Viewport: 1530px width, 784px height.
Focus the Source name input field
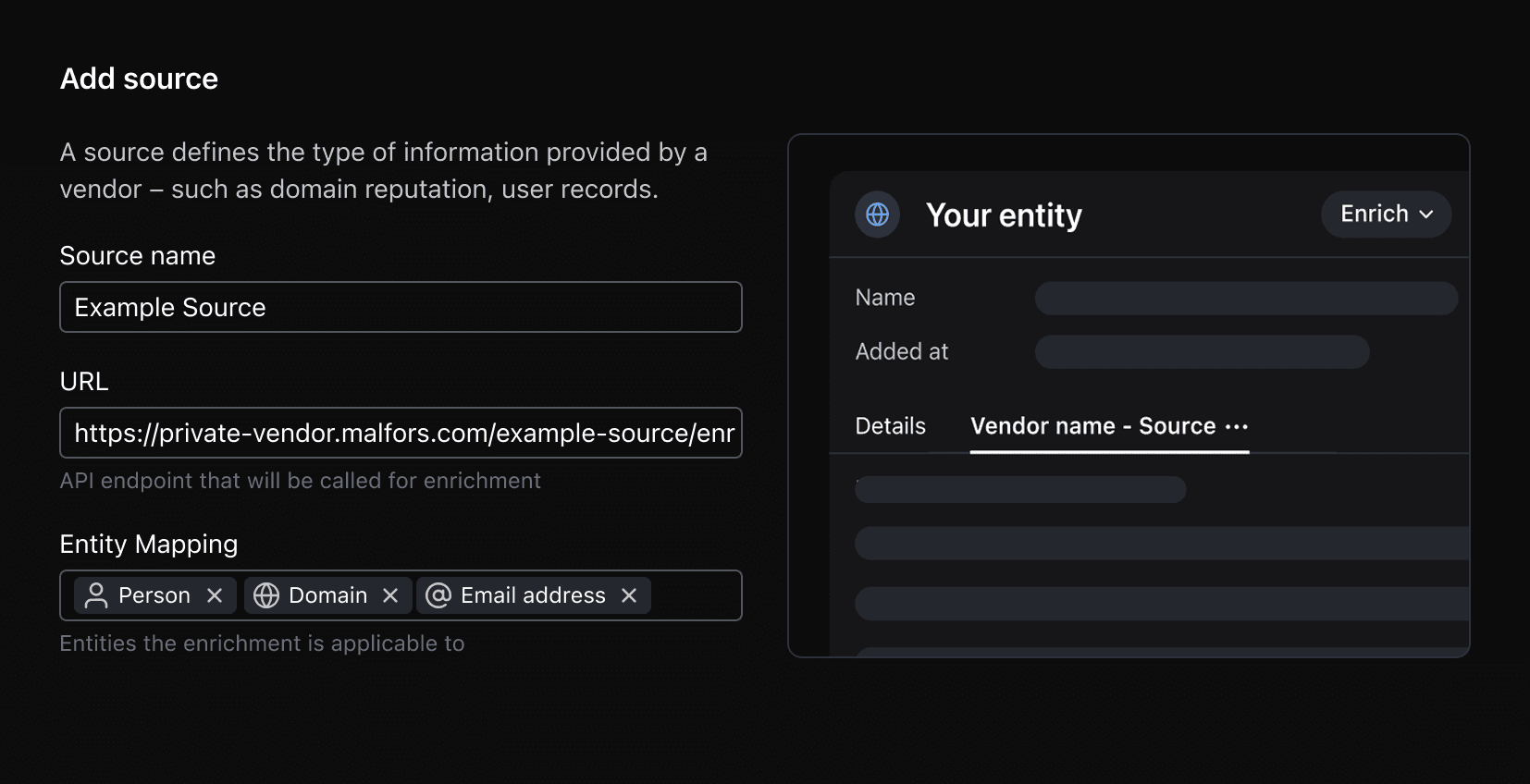tap(401, 307)
